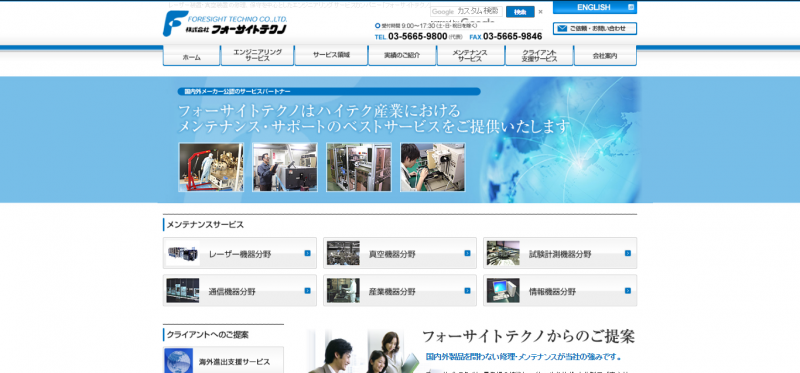Open the エンジニアリングサービス menu item
The image size is (800, 373).
(x=257, y=56)
